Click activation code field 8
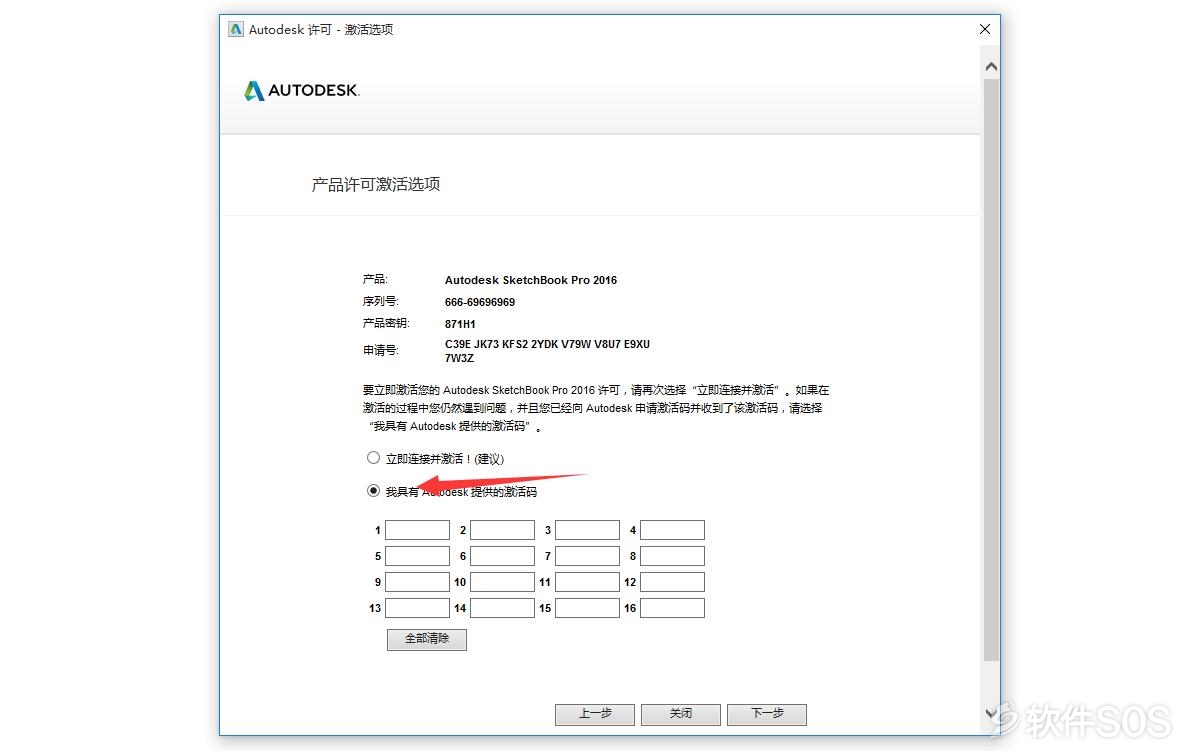The height and width of the screenshot is (751, 1188). tap(672, 555)
